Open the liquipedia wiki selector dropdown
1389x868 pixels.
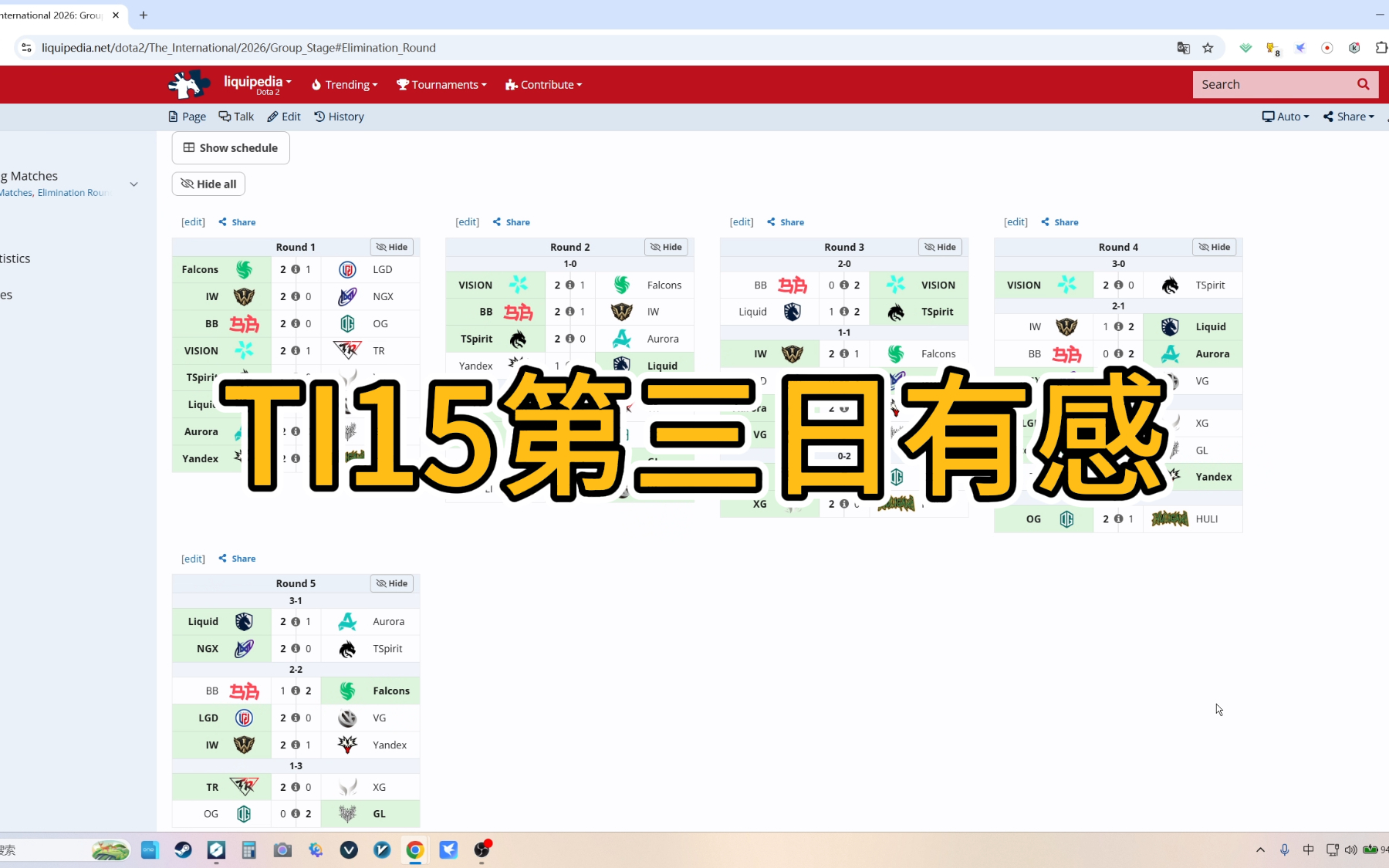[x=258, y=84]
